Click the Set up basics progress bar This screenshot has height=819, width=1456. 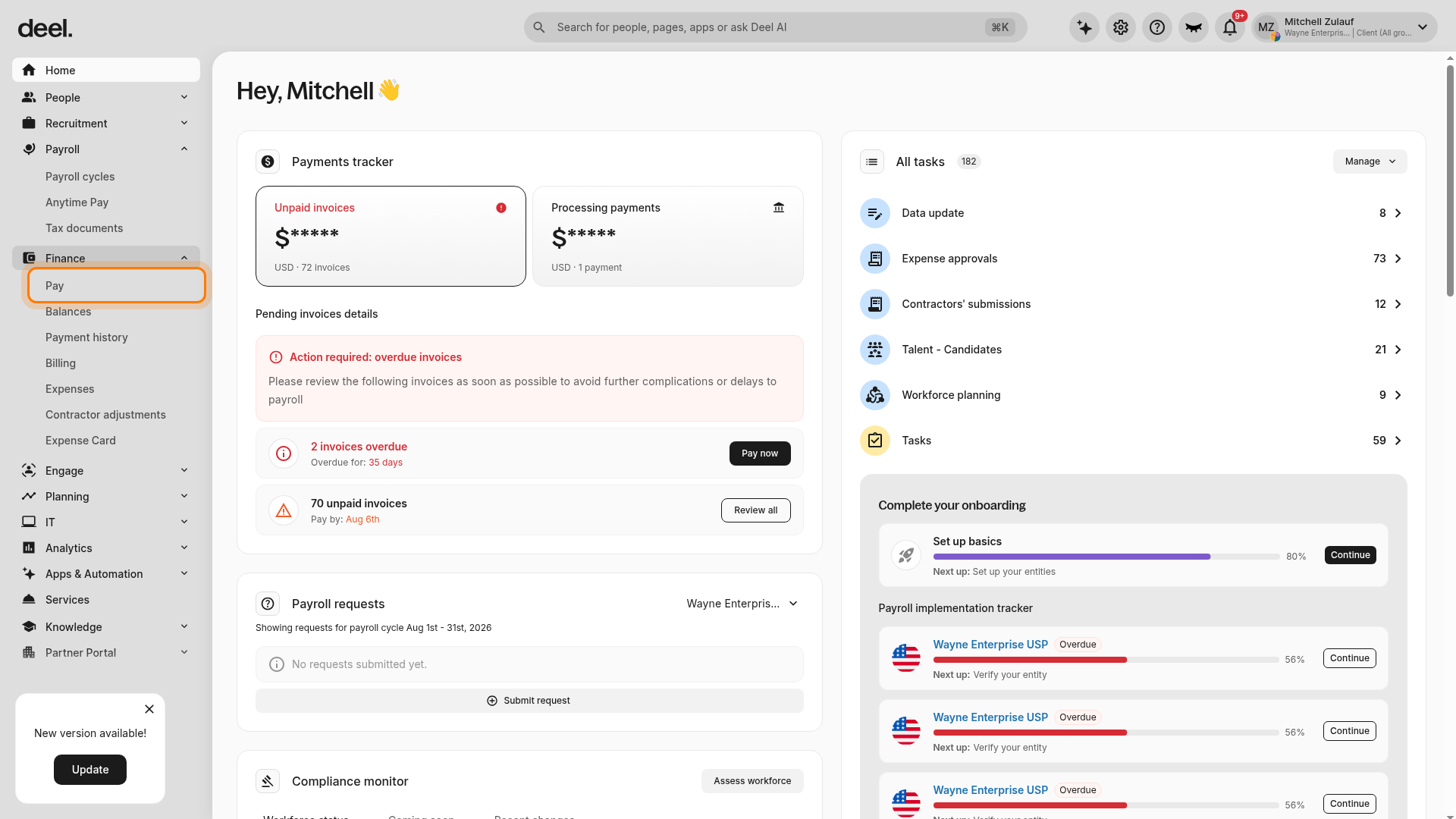[x=1106, y=557]
